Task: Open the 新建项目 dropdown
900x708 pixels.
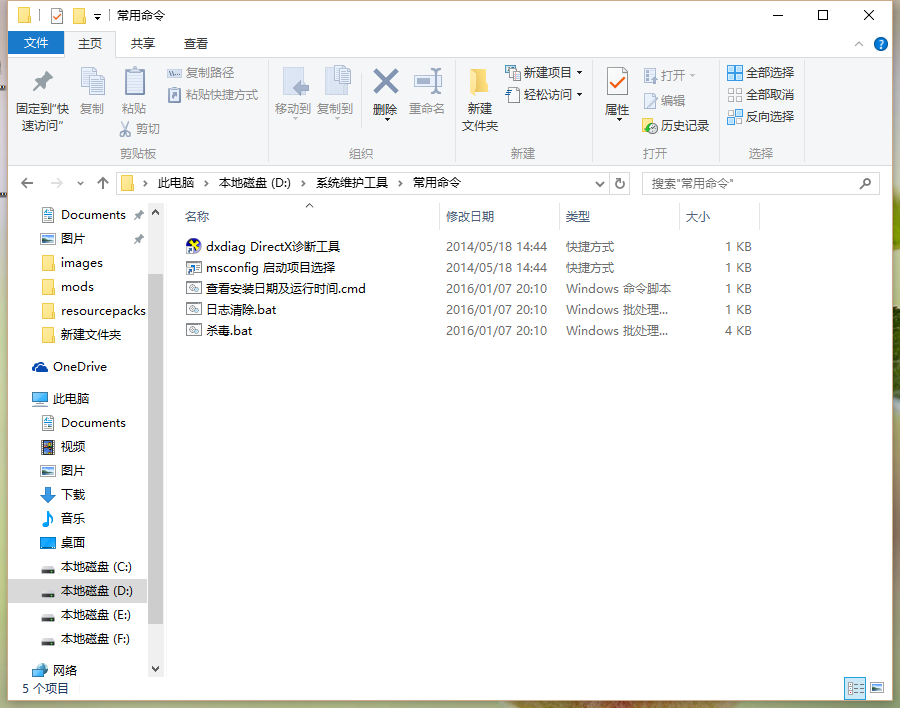Action: tap(544, 73)
